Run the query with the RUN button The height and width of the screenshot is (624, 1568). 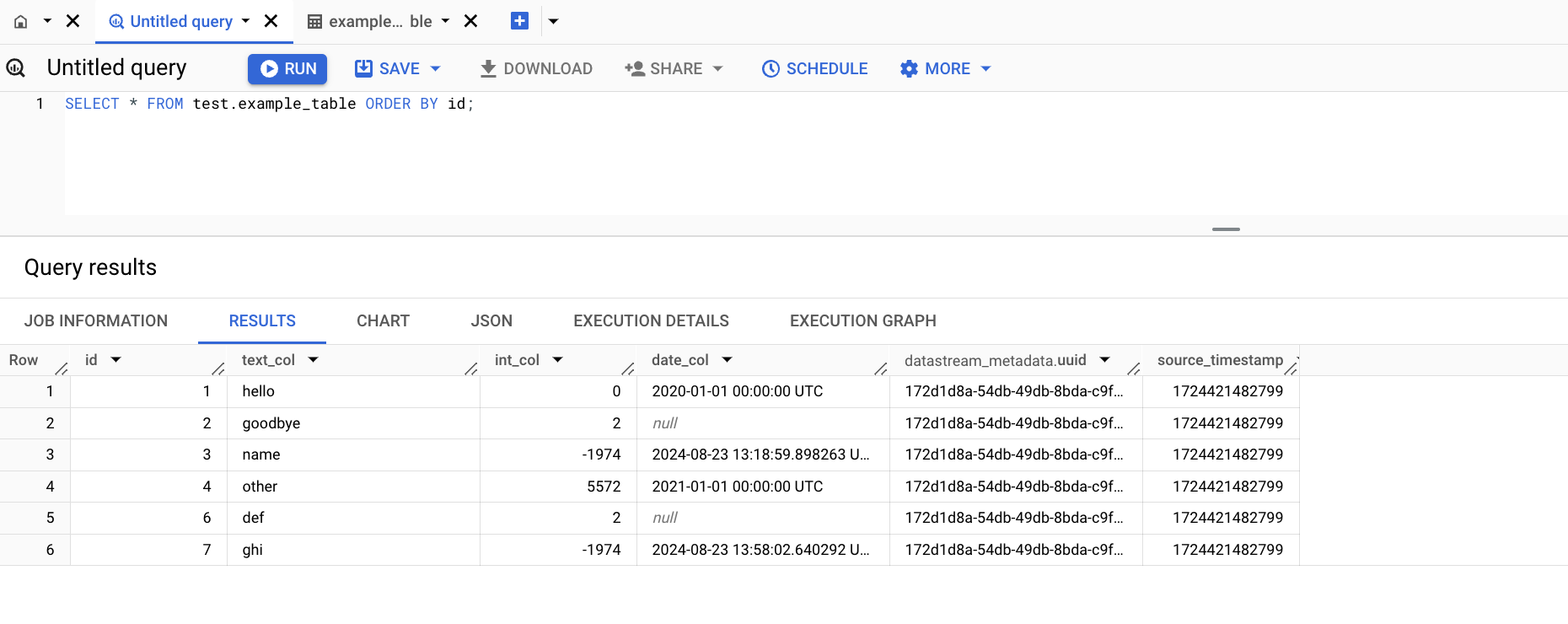point(287,68)
